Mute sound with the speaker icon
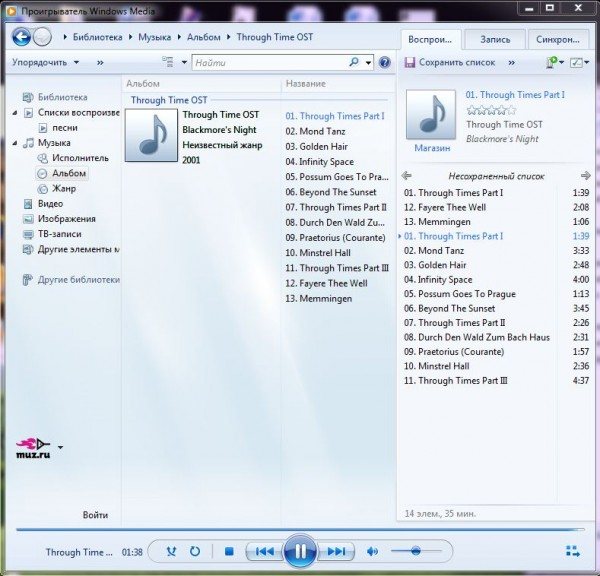The image size is (600, 576). [x=372, y=551]
